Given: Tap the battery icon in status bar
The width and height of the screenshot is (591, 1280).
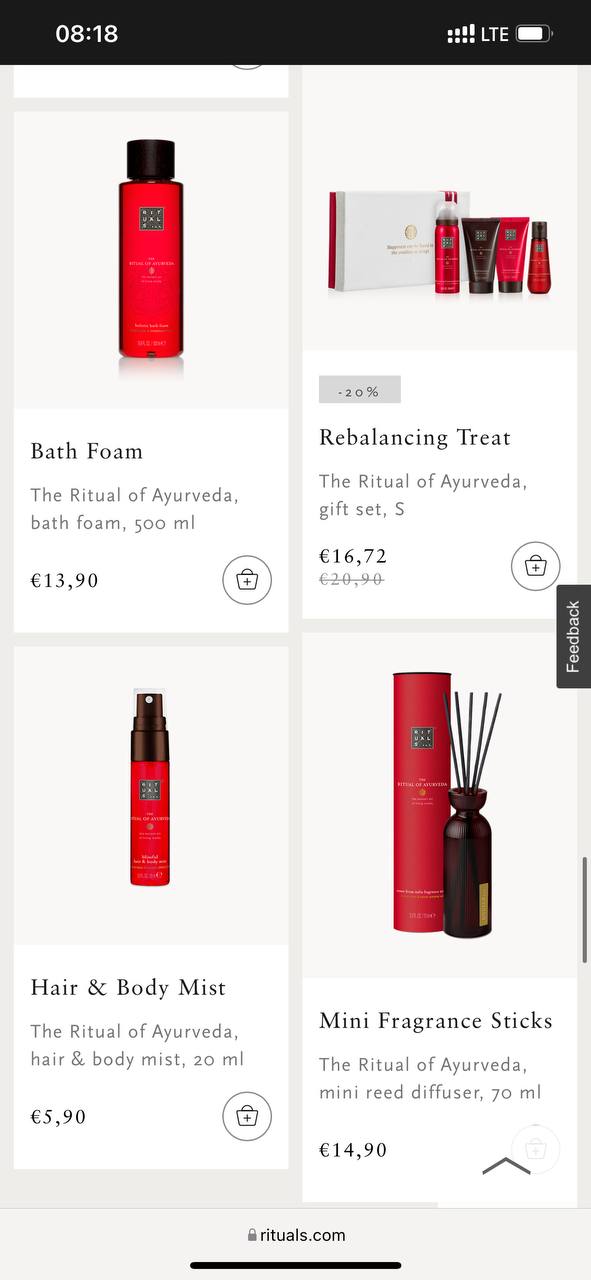Looking at the screenshot, I should point(534,34).
